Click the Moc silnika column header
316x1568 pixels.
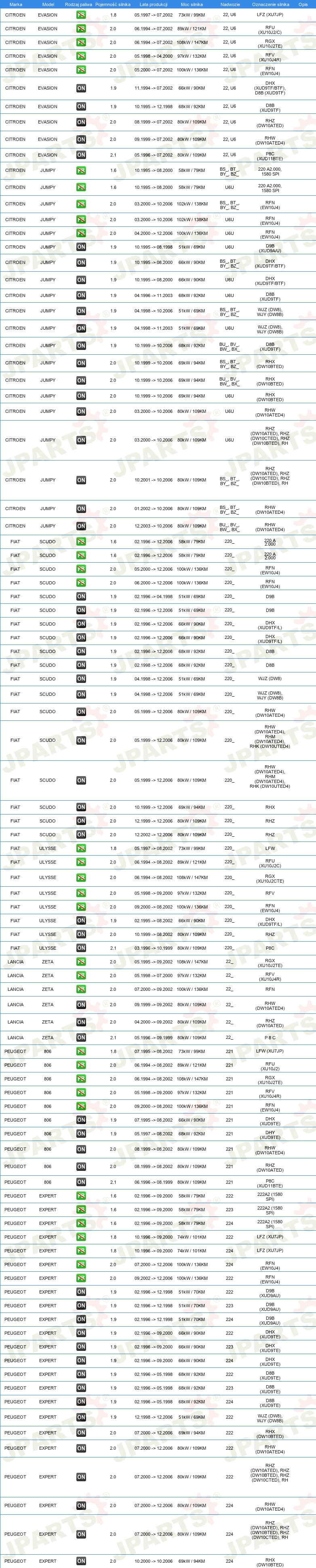(x=192, y=4)
